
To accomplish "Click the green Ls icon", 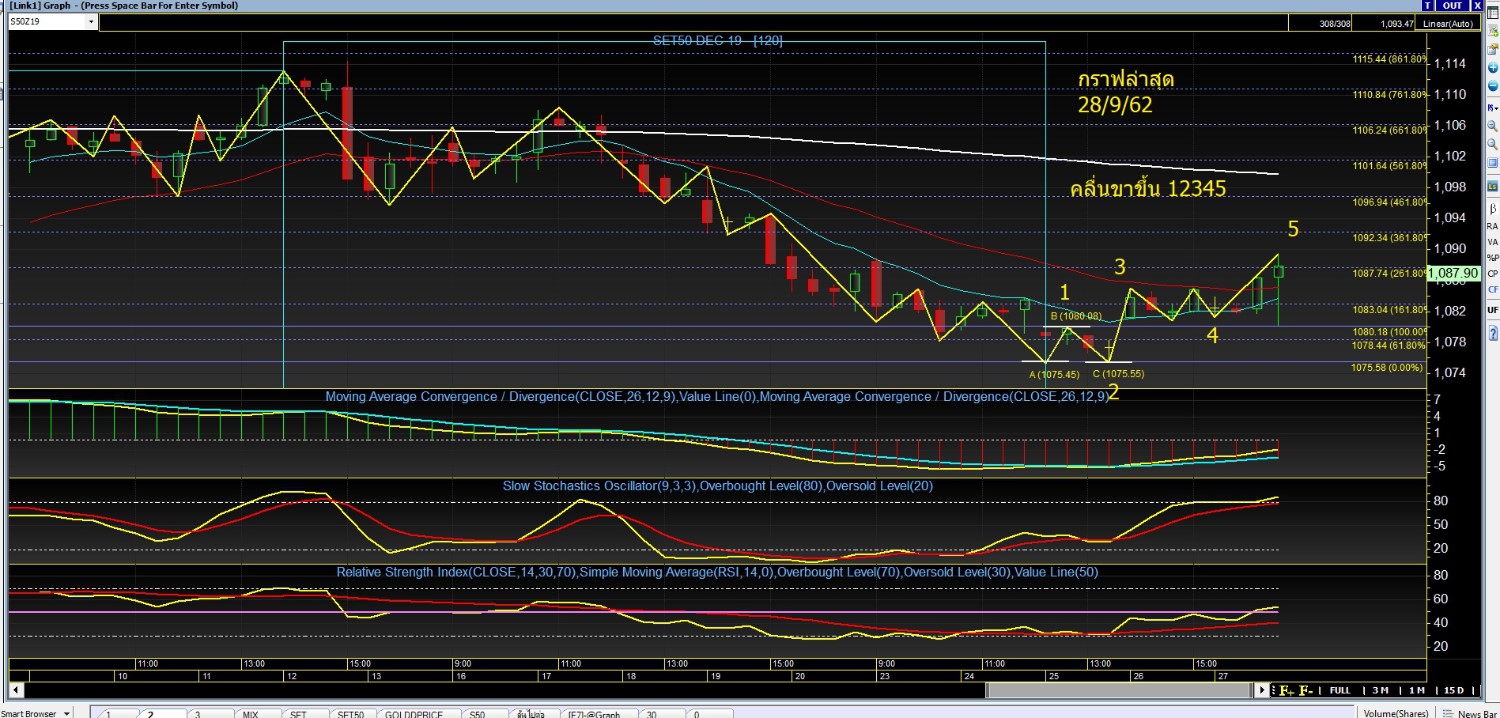I will (x=1493, y=186).
